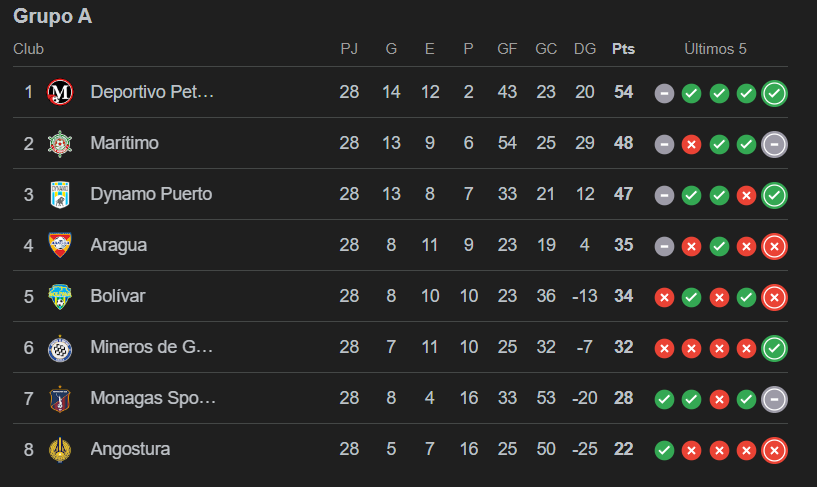The height and width of the screenshot is (487, 817).
Task: Click the Pts column header
Action: 623,49
